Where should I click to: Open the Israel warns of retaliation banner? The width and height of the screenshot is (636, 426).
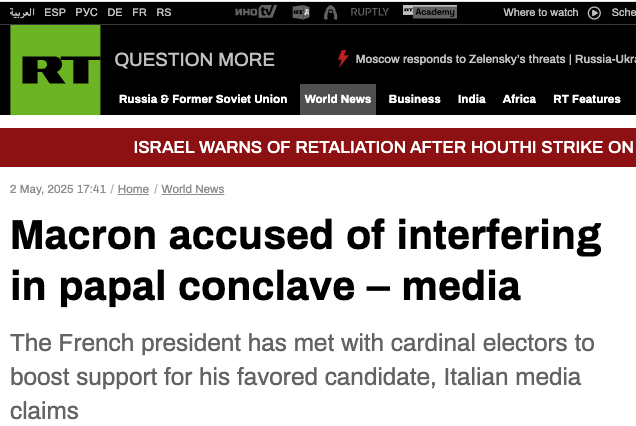tap(385, 147)
